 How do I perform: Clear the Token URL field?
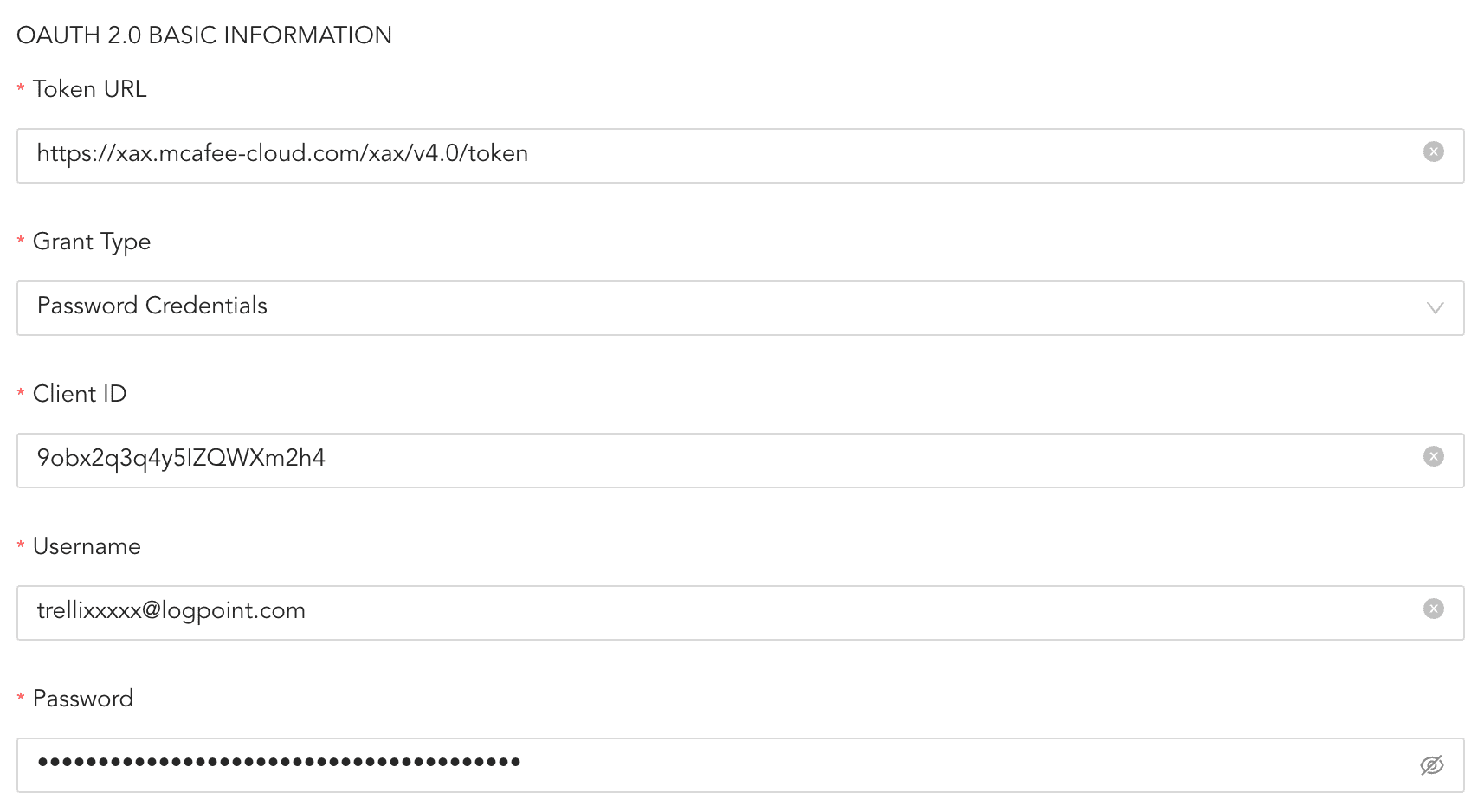[x=1433, y=152]
